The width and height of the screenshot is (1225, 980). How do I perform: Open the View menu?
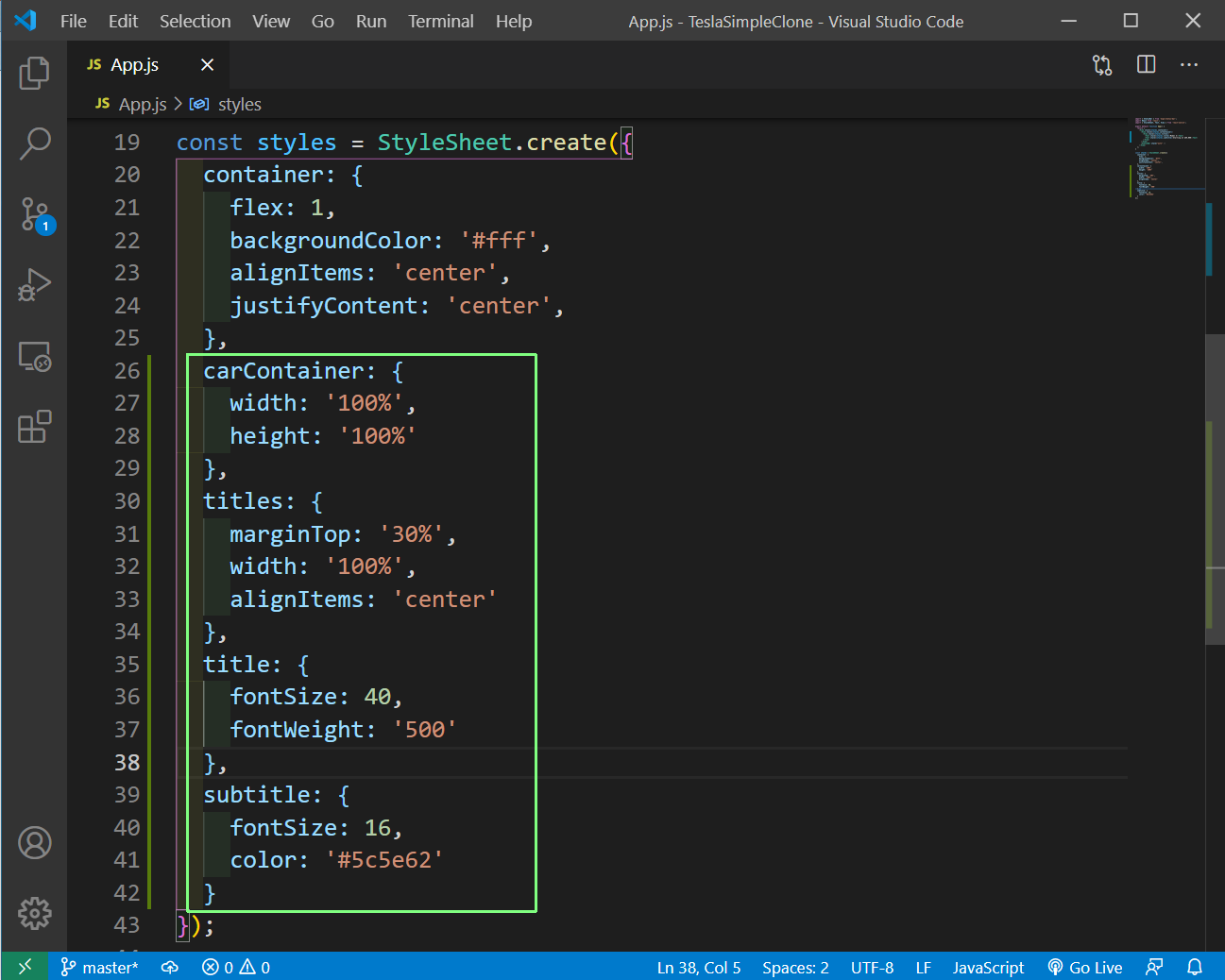[271, 21]
